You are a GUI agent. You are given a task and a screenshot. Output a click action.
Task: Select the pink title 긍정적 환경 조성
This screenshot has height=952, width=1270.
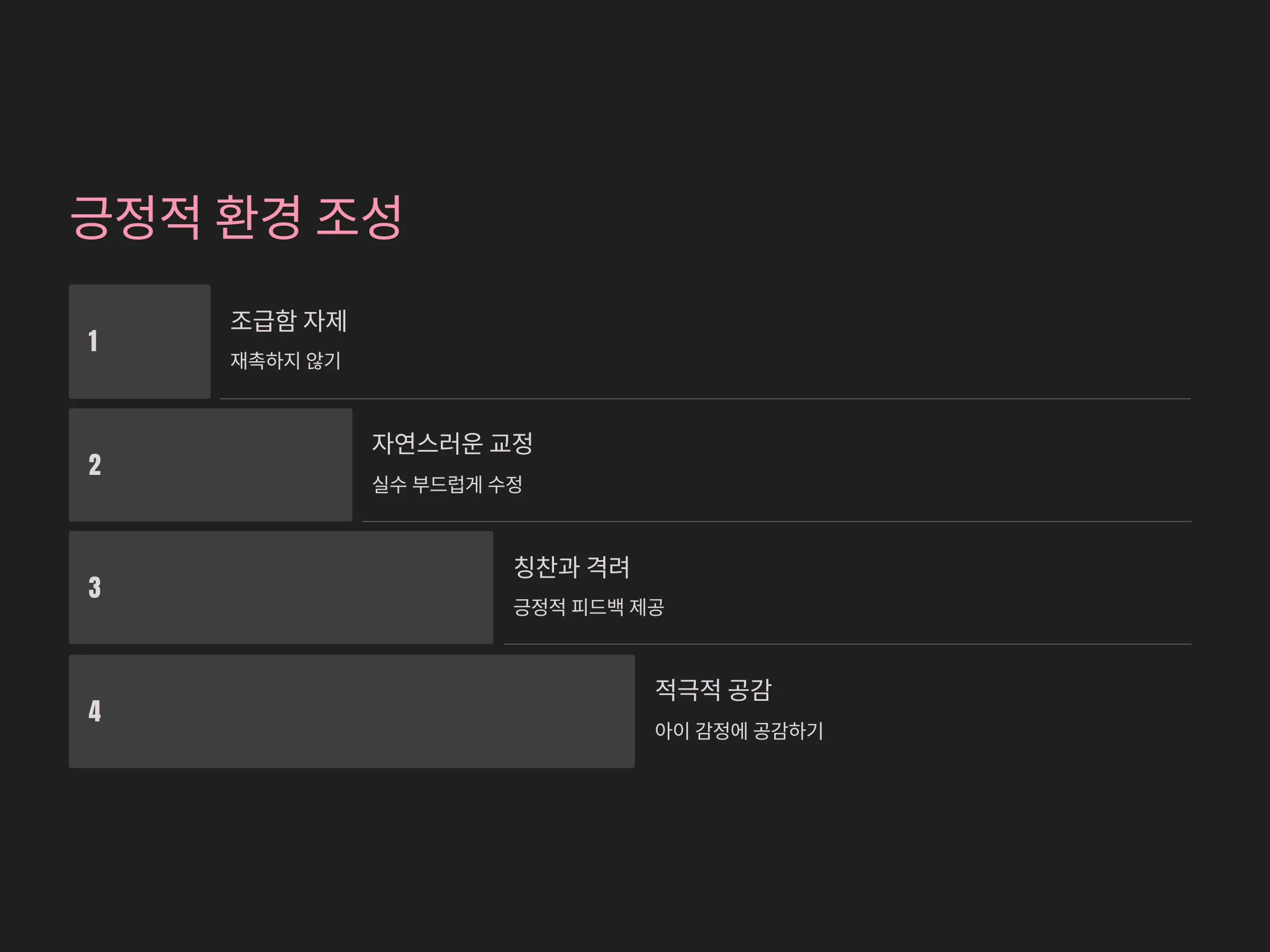236,217
